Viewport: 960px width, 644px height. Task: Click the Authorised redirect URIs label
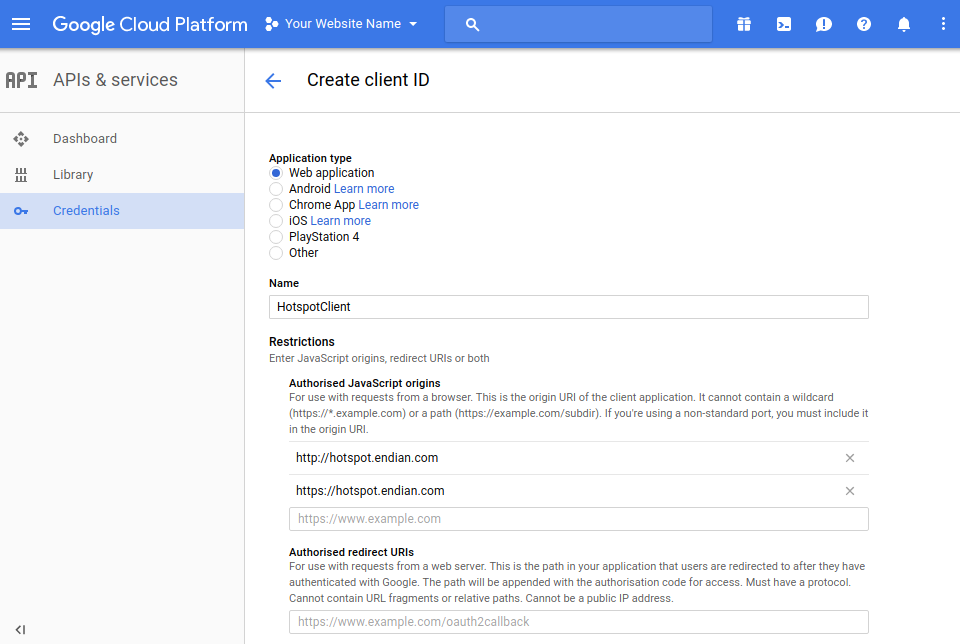[x=351, y=552]
